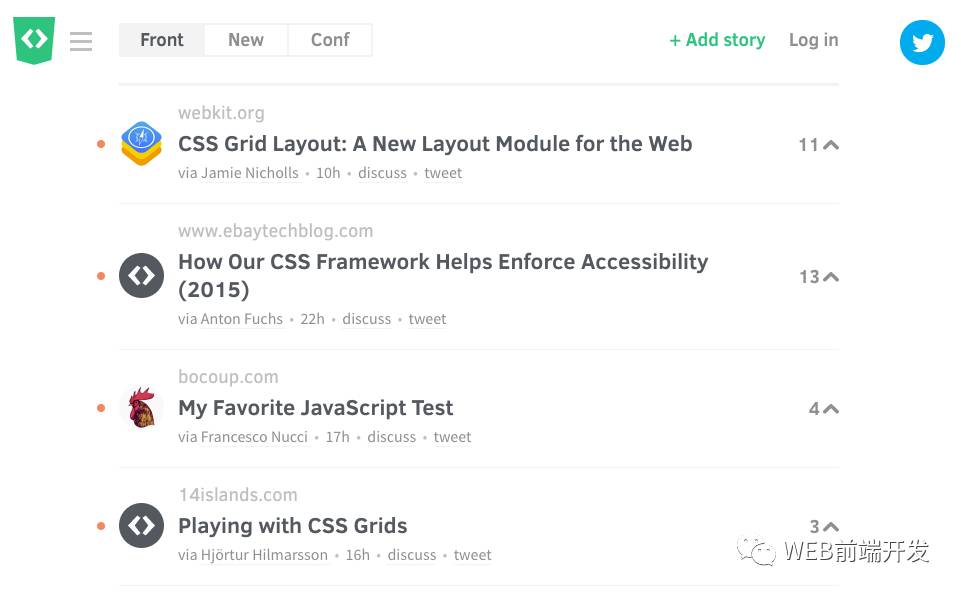Click the blue Twitter bird icon

pos(922,42)
